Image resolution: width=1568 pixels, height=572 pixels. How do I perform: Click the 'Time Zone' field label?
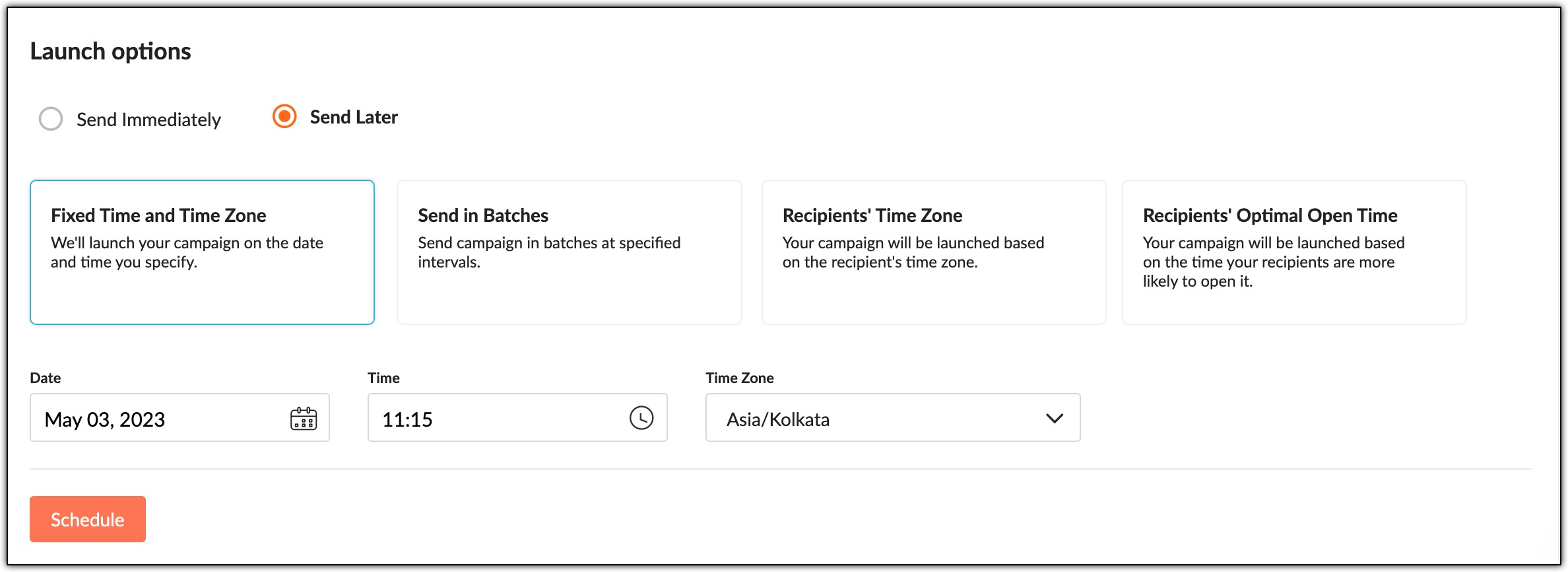(x=740, y=378)
